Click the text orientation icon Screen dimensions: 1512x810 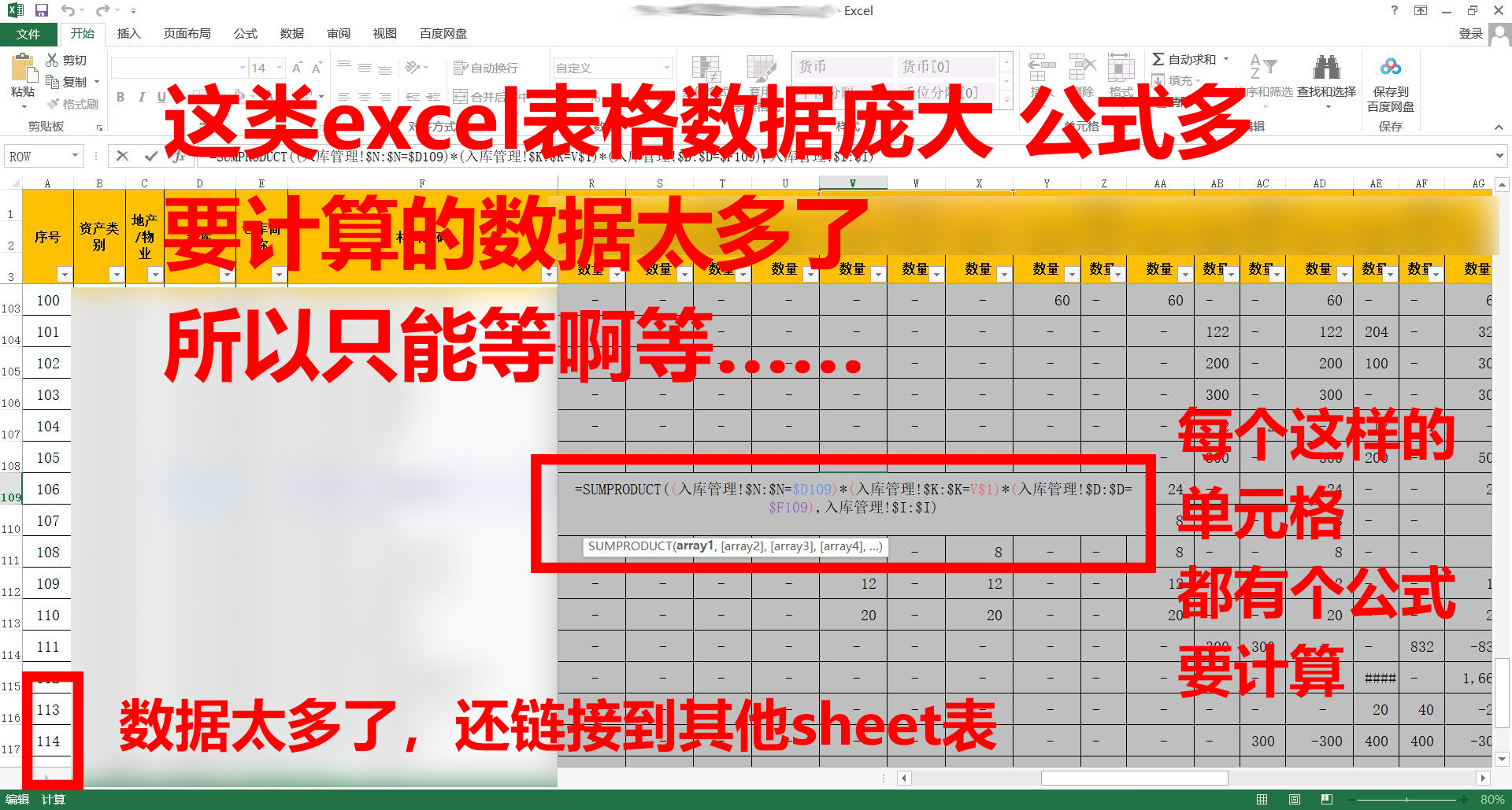pyautogui.click(x=413, y=68)
